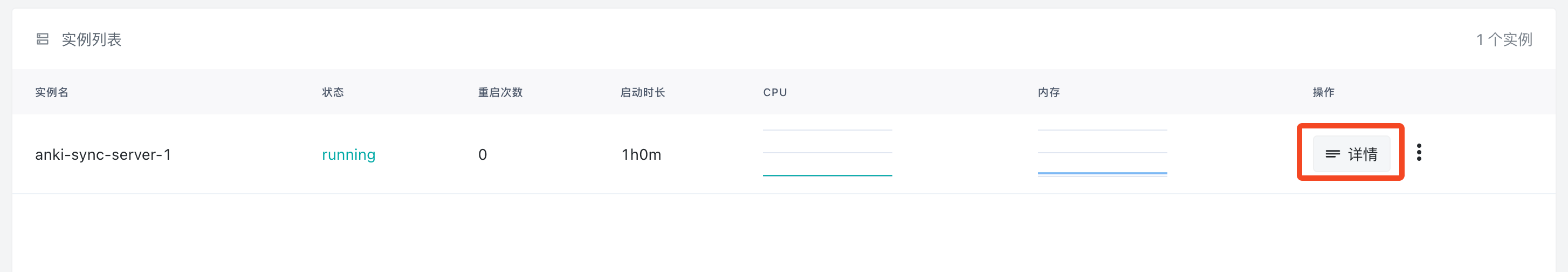The image size is (1568, 272).
Task: Open the three-dot more actions menu
Action: (x=1419, y=153)
